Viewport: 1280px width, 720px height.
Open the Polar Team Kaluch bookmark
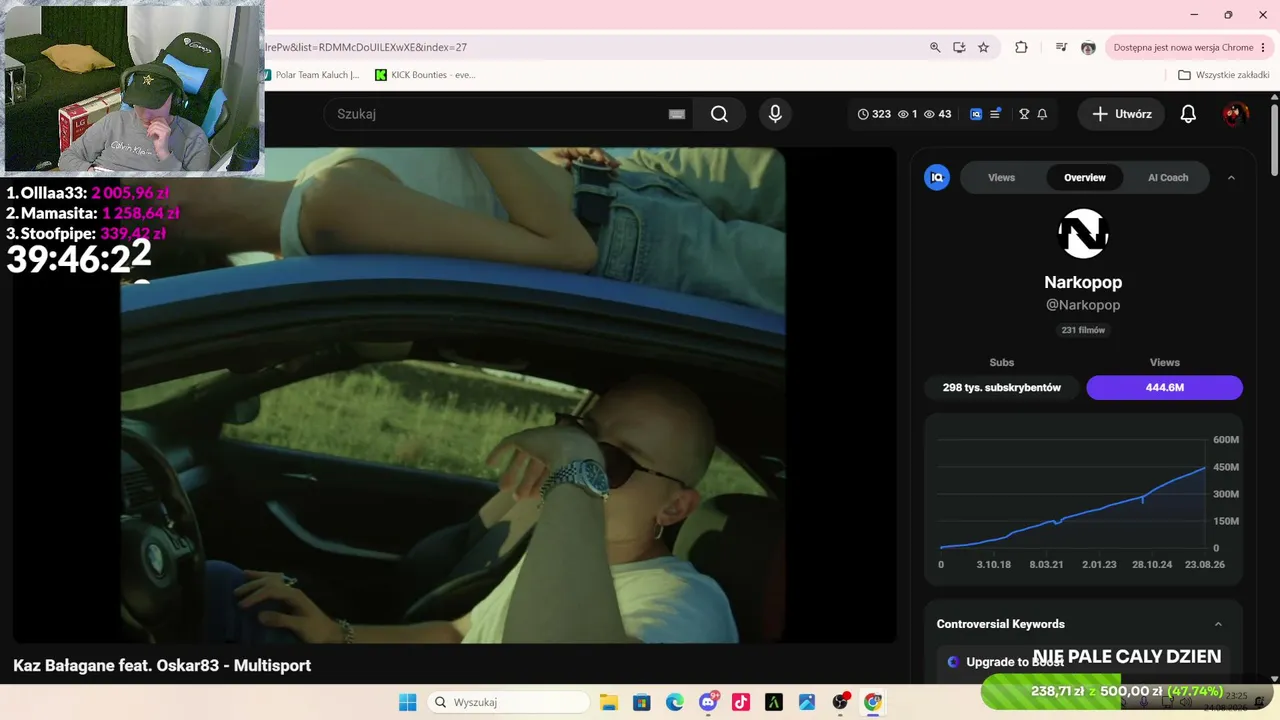tap(313, 75)
